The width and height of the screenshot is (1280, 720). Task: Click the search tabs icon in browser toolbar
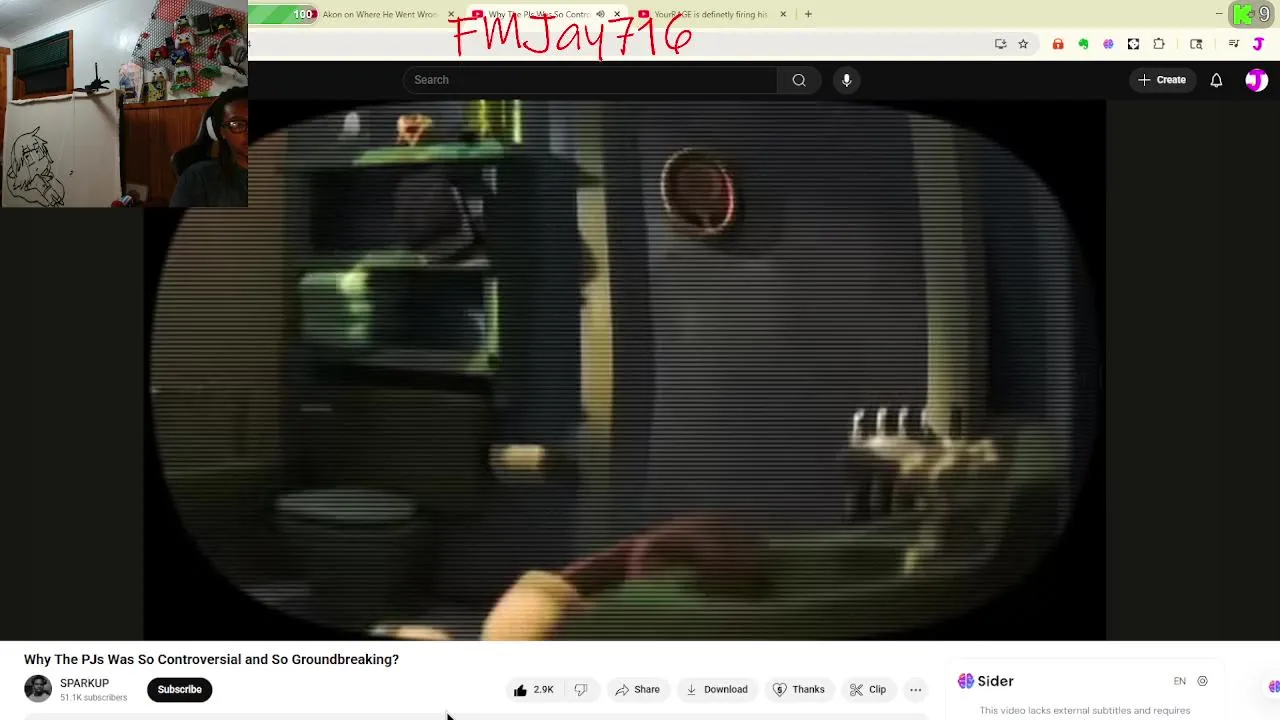point(1196,44)
